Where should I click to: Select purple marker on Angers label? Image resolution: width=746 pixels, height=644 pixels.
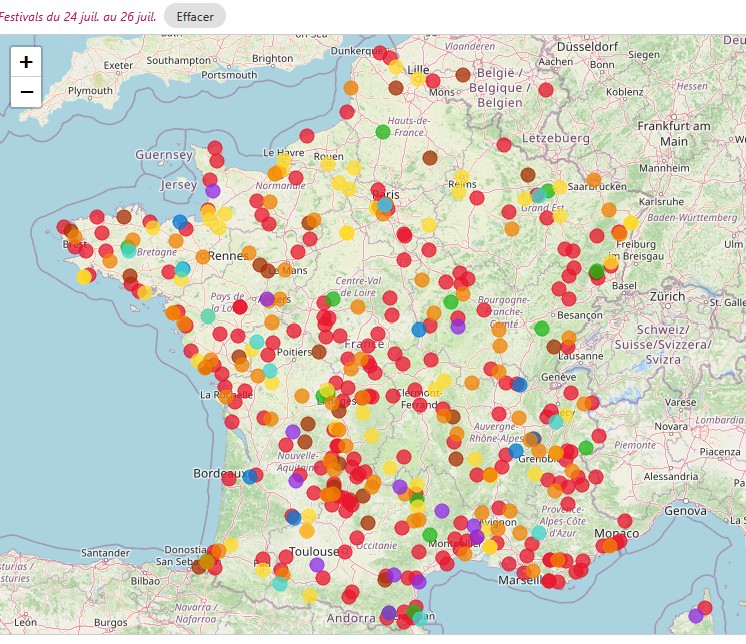click(x=267, y=299)
